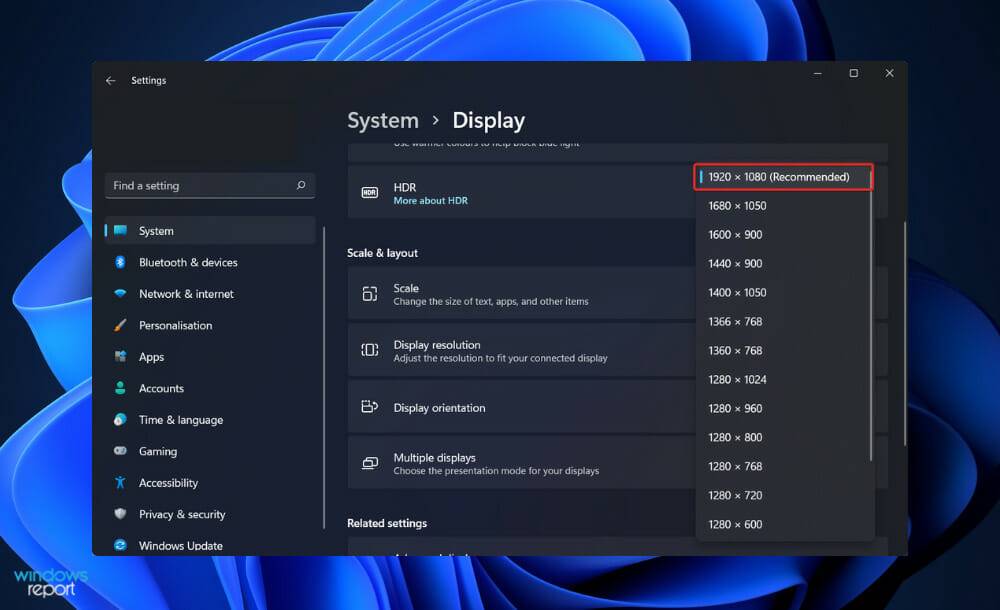Click the Display orientation icon
Image resolution: width=1000 pixels, height=610 pixels.
(369, 407)
